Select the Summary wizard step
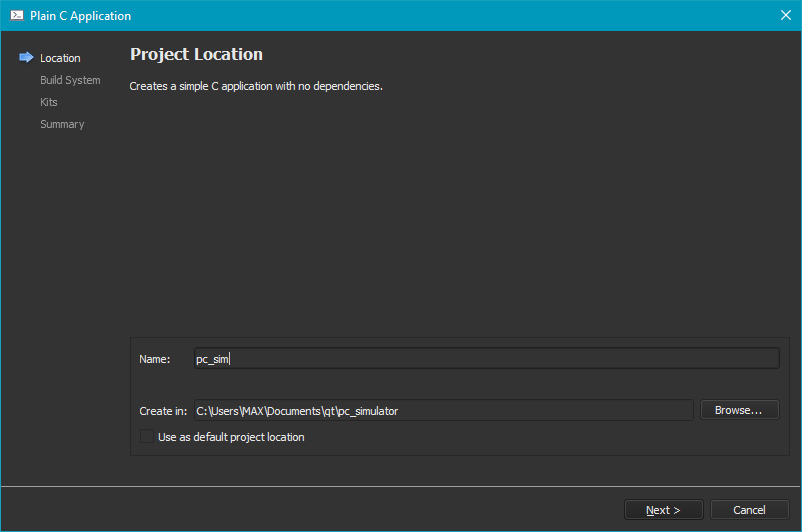802x532 pixels. tap(62, 124)
